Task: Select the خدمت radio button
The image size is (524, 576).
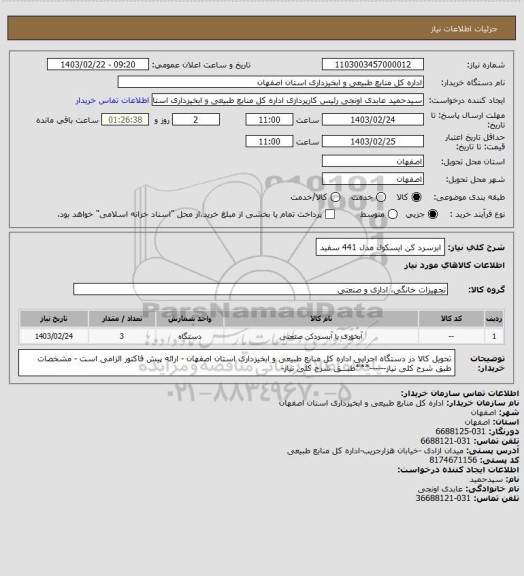Action: [381, 197]
